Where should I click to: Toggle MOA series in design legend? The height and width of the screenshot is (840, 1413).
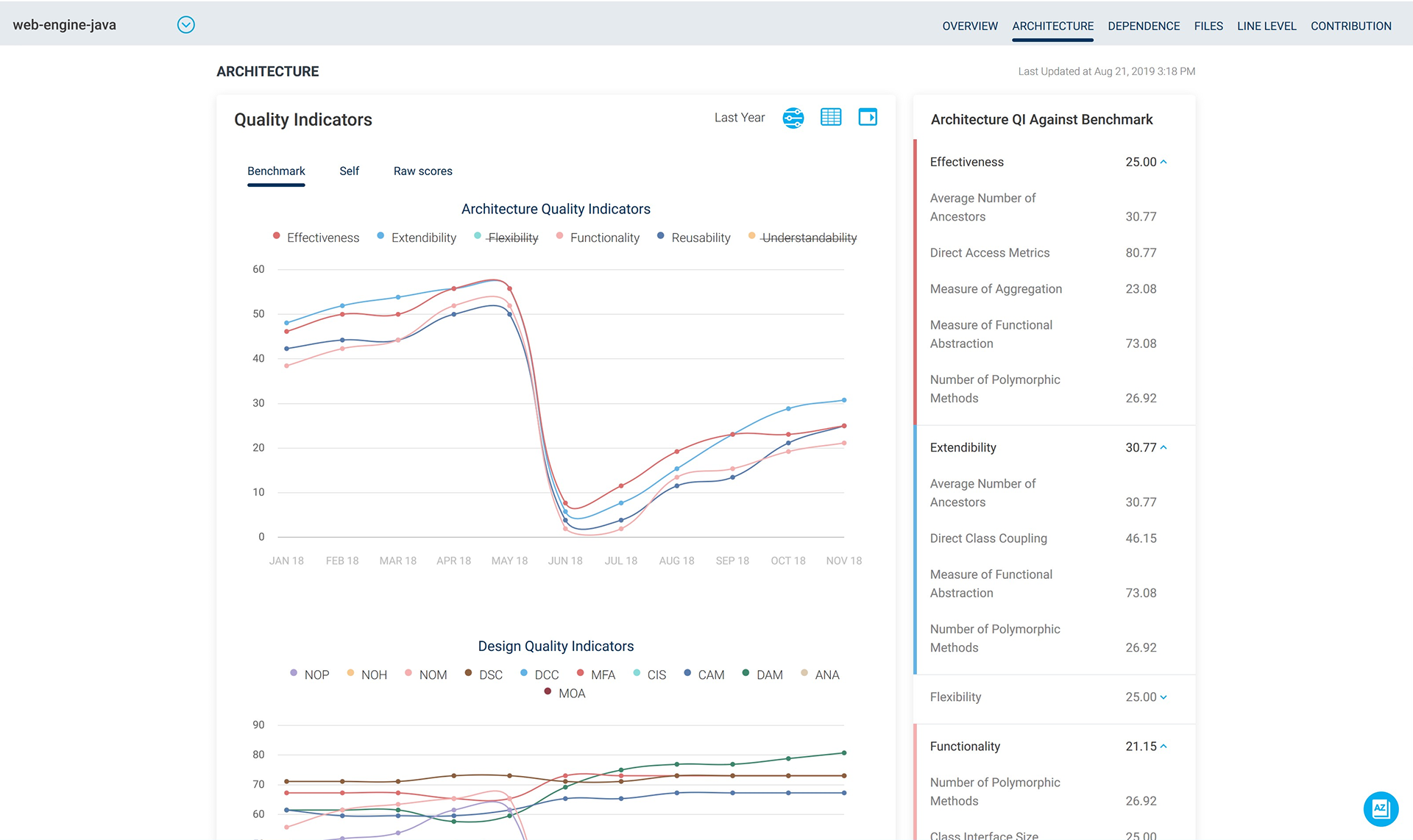(x=564, y=694)
